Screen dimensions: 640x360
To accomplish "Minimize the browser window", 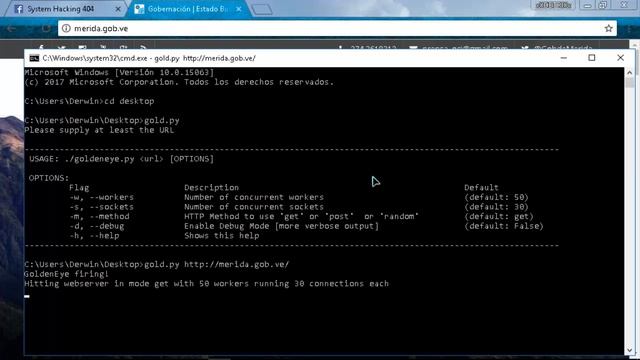I will click(x=587, y=5).
